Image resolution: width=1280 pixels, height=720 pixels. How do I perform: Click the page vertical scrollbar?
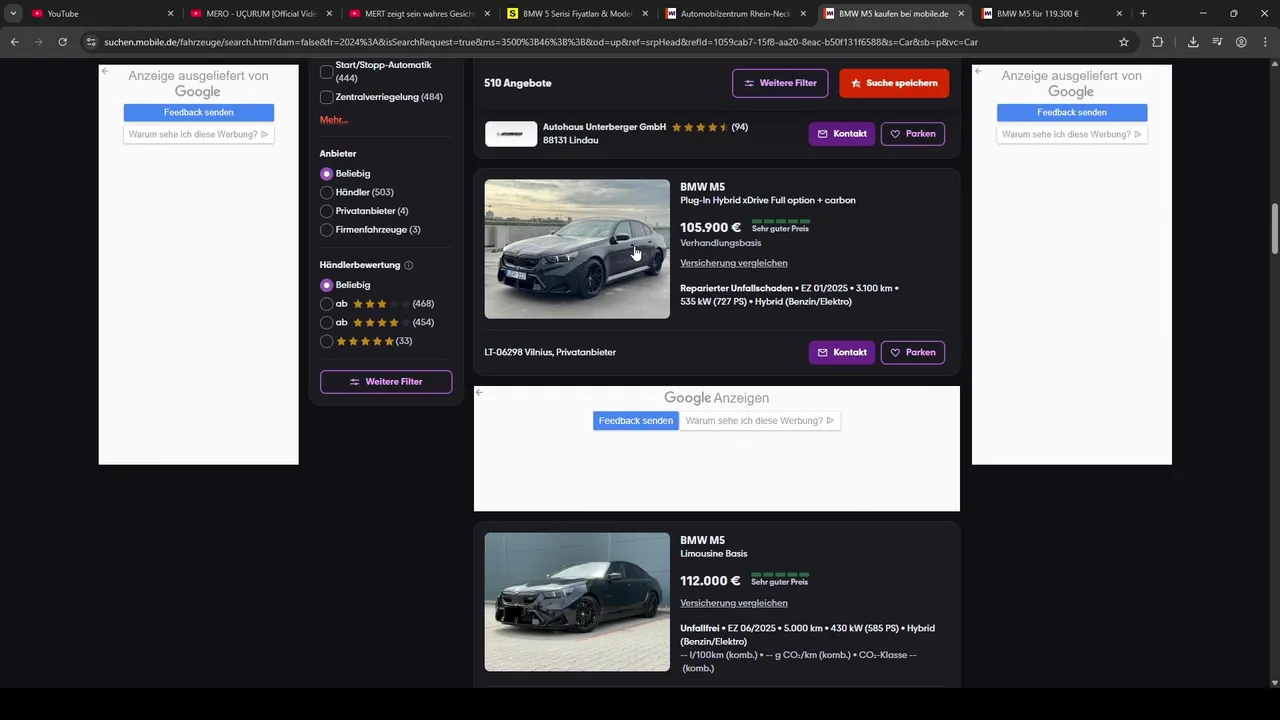(x=1274, y=228)
